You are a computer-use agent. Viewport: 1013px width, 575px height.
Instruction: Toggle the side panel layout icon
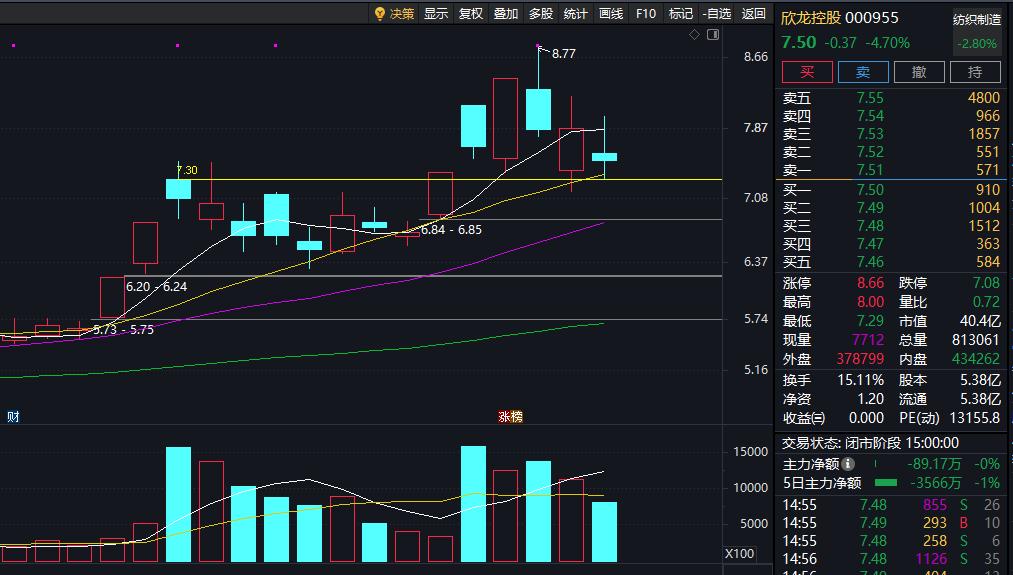pos(713,34)
